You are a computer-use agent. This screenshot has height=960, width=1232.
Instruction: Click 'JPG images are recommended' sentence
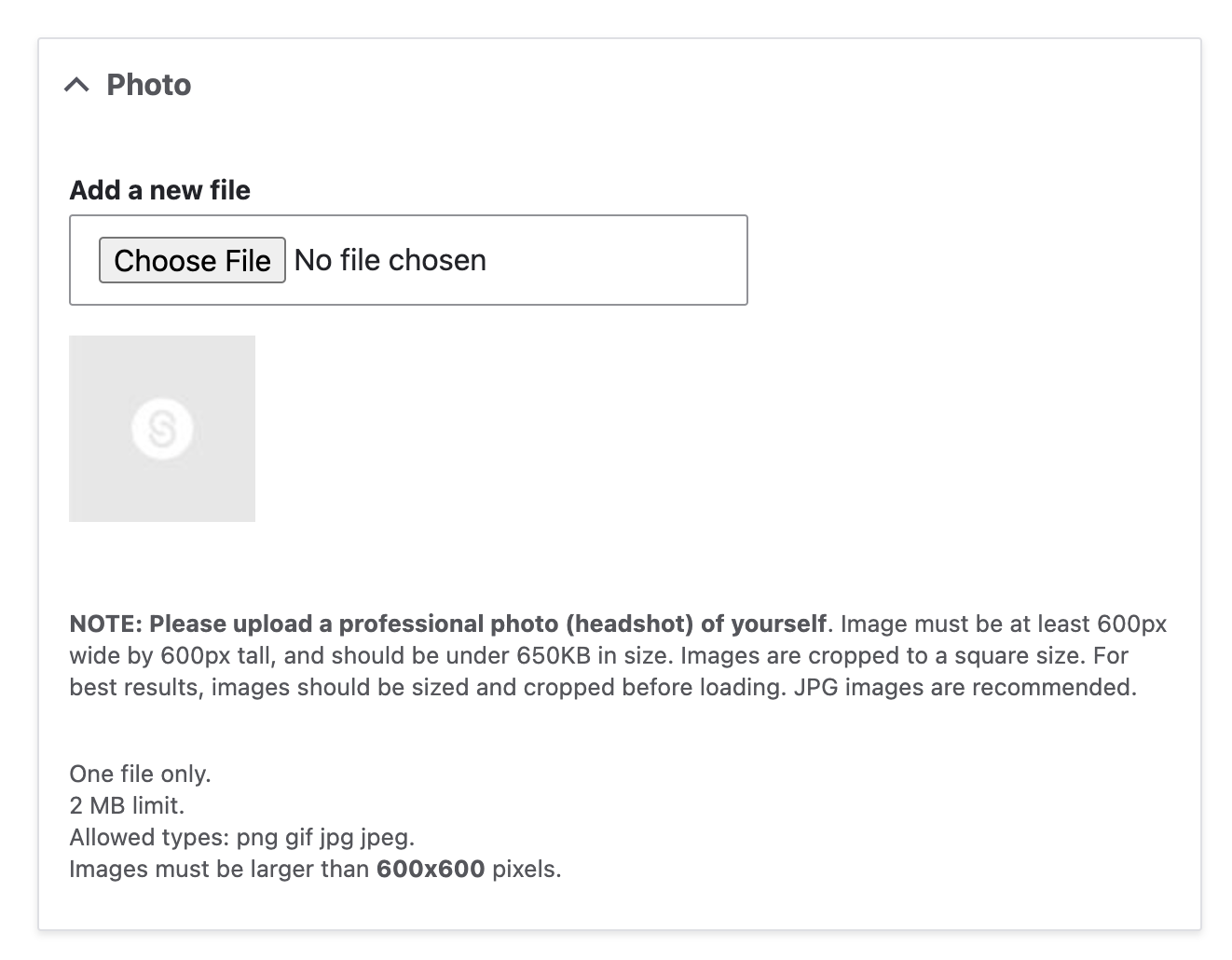point(965,687)
